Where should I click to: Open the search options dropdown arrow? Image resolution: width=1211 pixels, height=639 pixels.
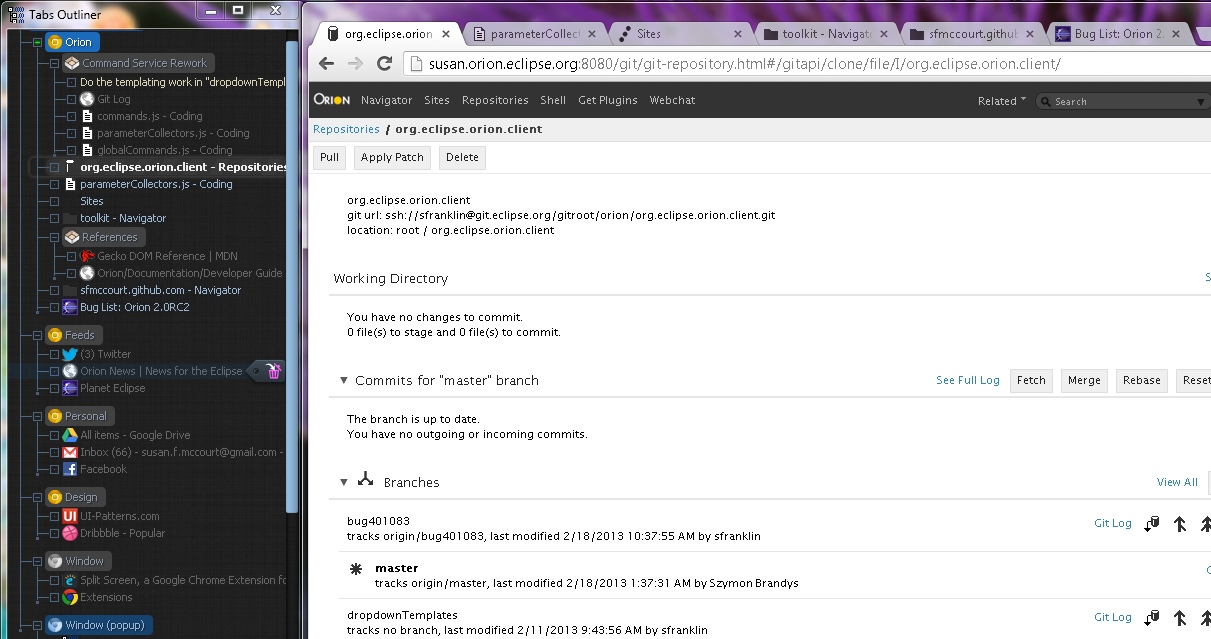(x=1200, y=101)
